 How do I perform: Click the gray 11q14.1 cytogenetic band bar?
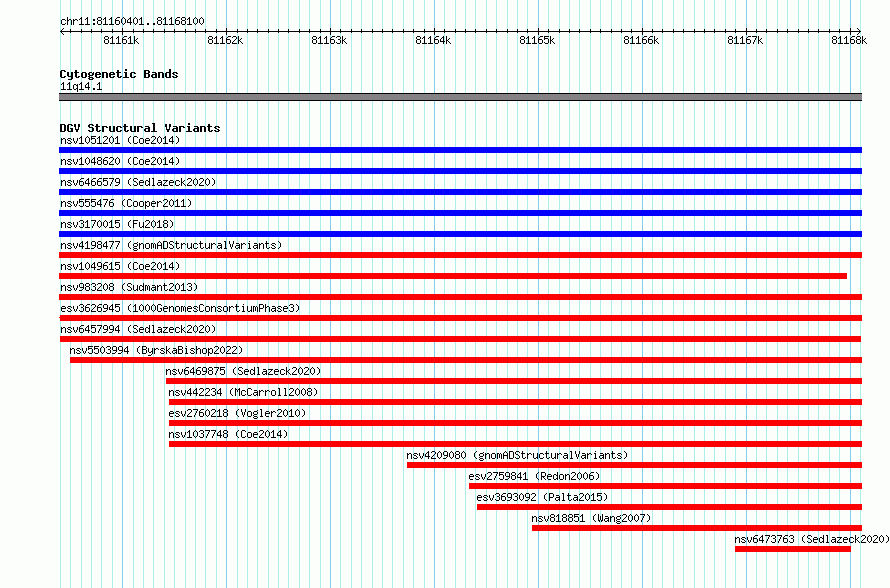click(460, 97)
